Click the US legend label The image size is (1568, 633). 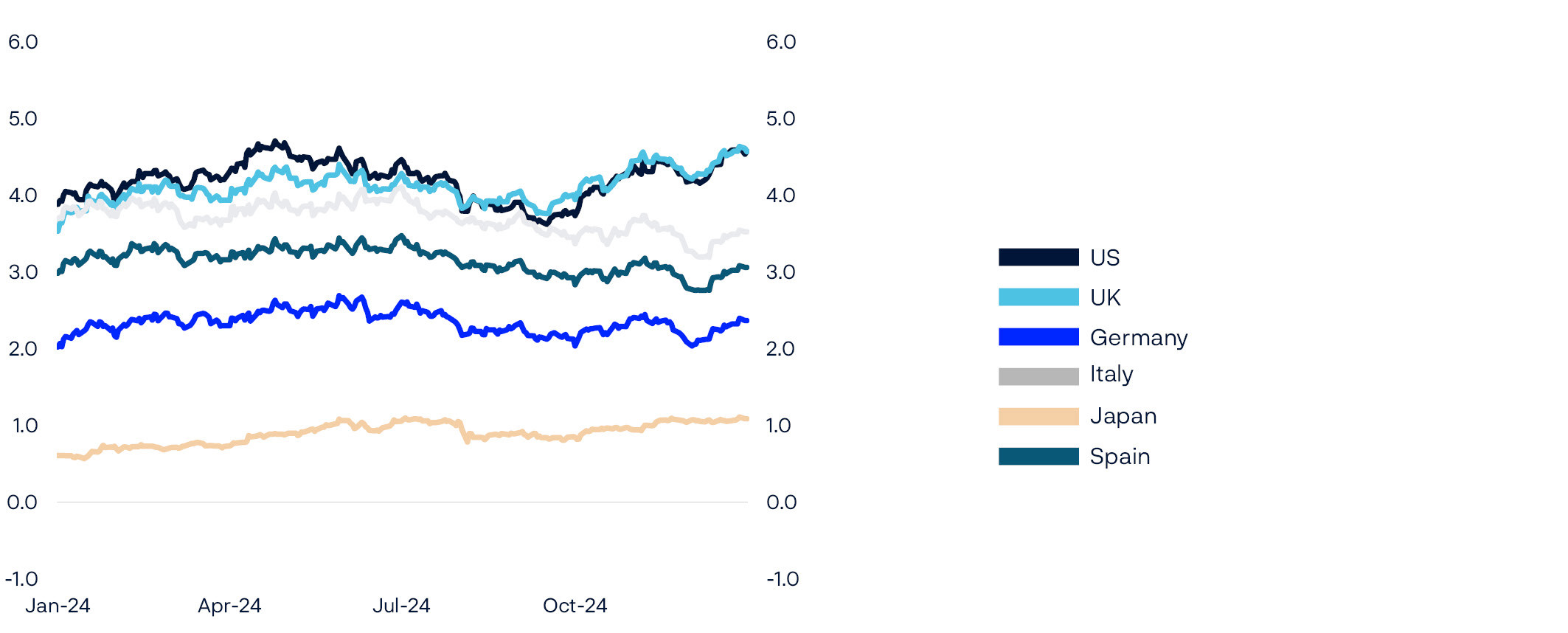[1104, 257]
